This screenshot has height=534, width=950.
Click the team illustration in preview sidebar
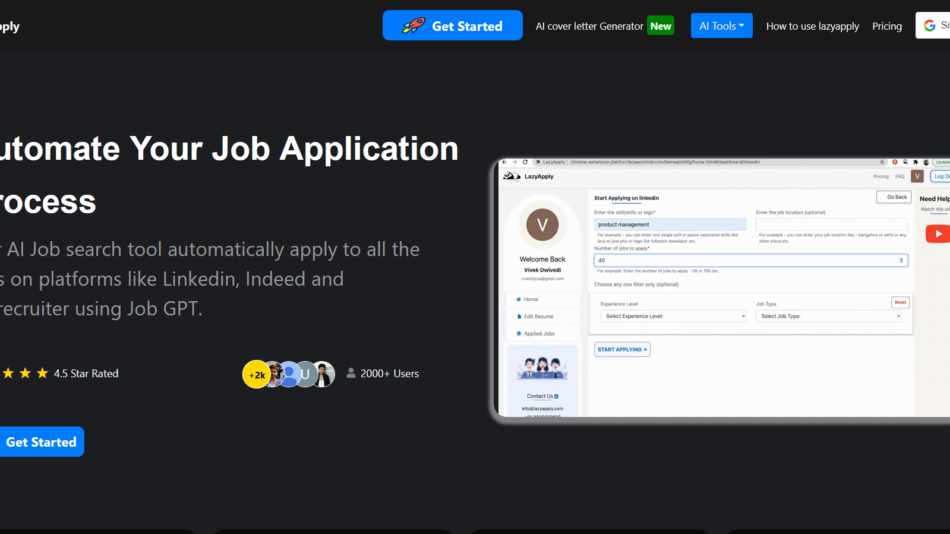click(542, 368)
